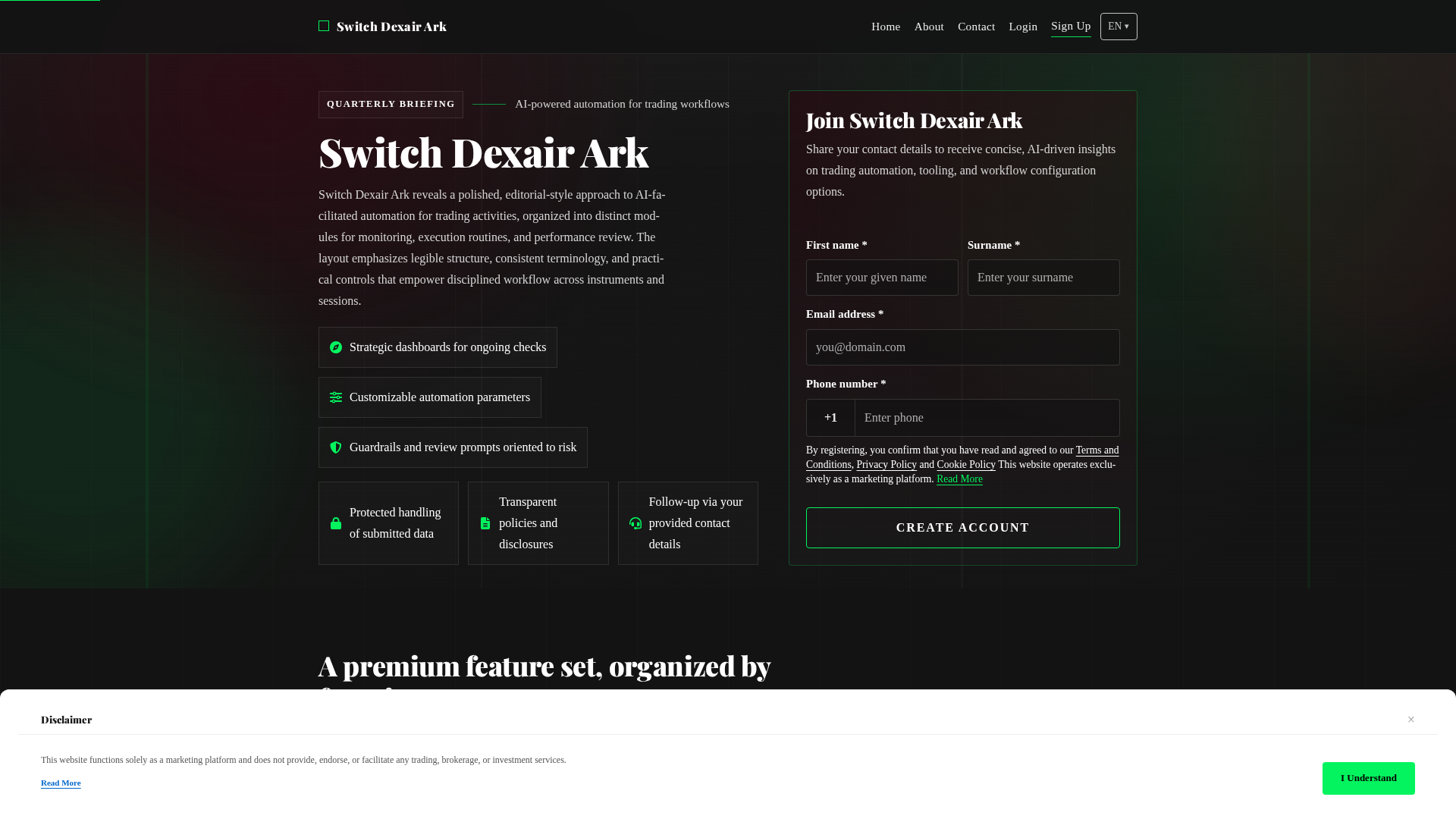Viewport: 1456px width, 819px height.
Task: Click the QUARTERLY BRIEFING badge
Action: pos(391,105)
